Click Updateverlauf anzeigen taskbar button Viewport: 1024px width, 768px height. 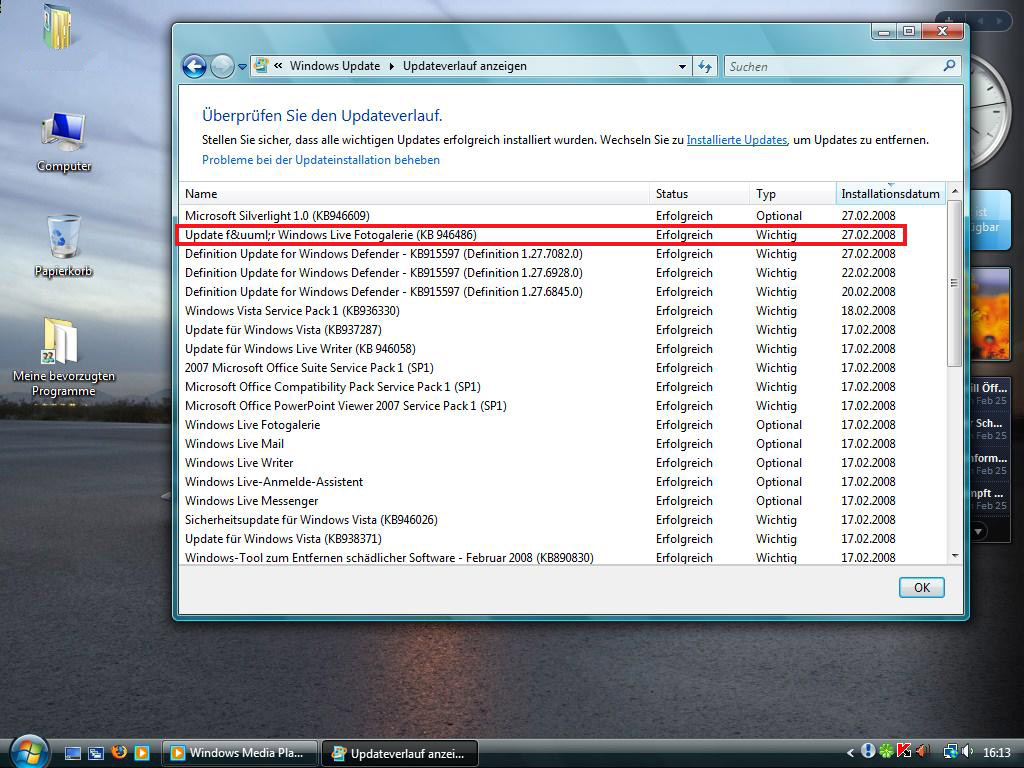(x=400, y=753)
